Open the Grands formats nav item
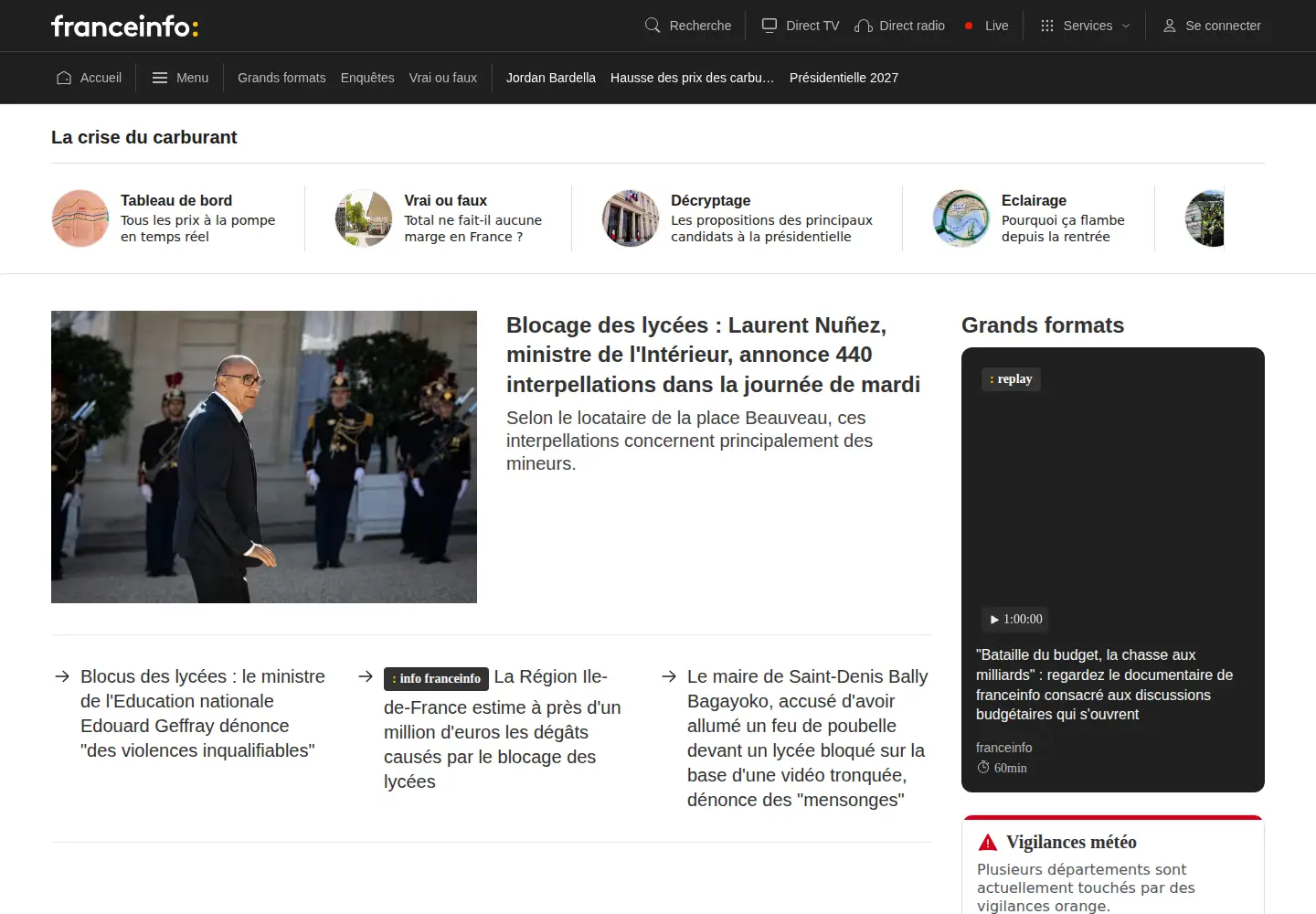 coord(281,78)
